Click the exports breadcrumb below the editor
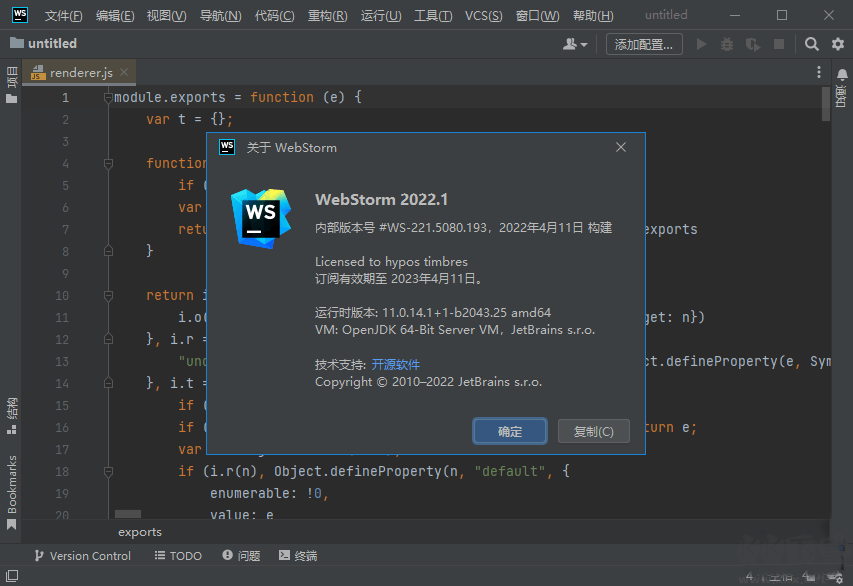 tap(140, 531)
